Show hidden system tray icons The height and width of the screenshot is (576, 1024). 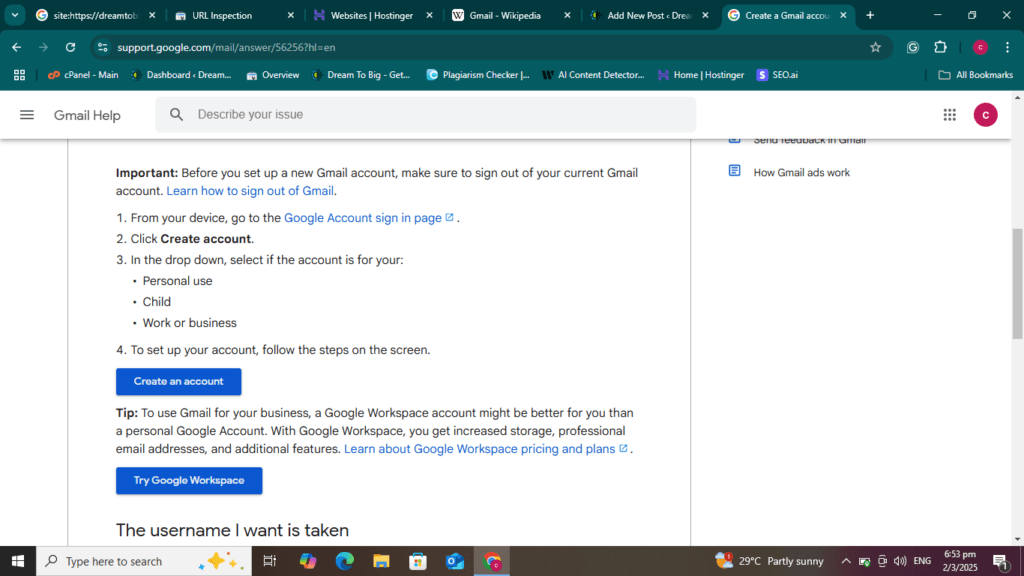pos(846,561)
